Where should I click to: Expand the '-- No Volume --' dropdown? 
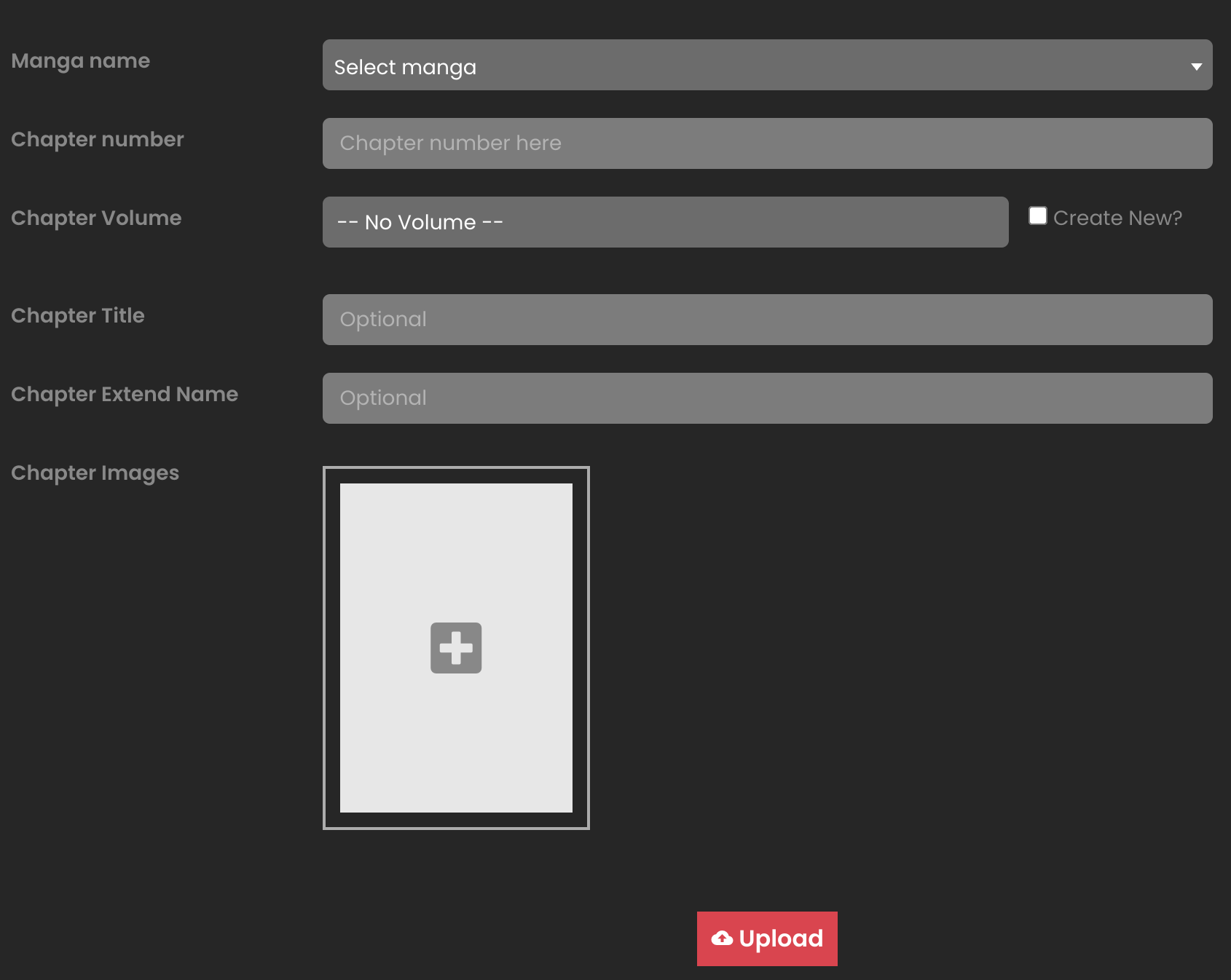(x=665, y=222)
